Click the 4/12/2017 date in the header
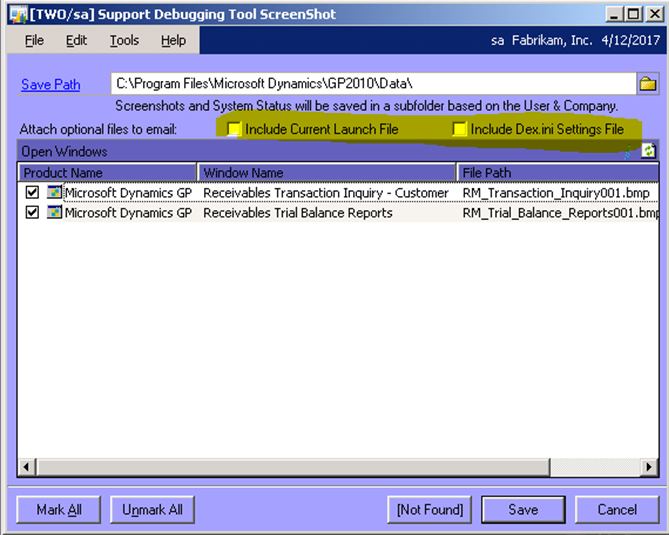Screen dimensions: 669x535 click(x=631, y=40)
